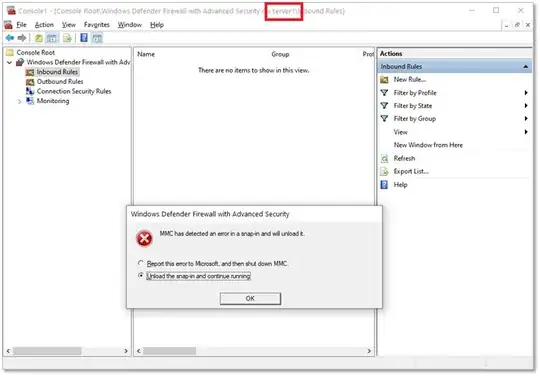Click the MMC console icon in menu bar
The image size is (540, 376).
pos(8,25)
